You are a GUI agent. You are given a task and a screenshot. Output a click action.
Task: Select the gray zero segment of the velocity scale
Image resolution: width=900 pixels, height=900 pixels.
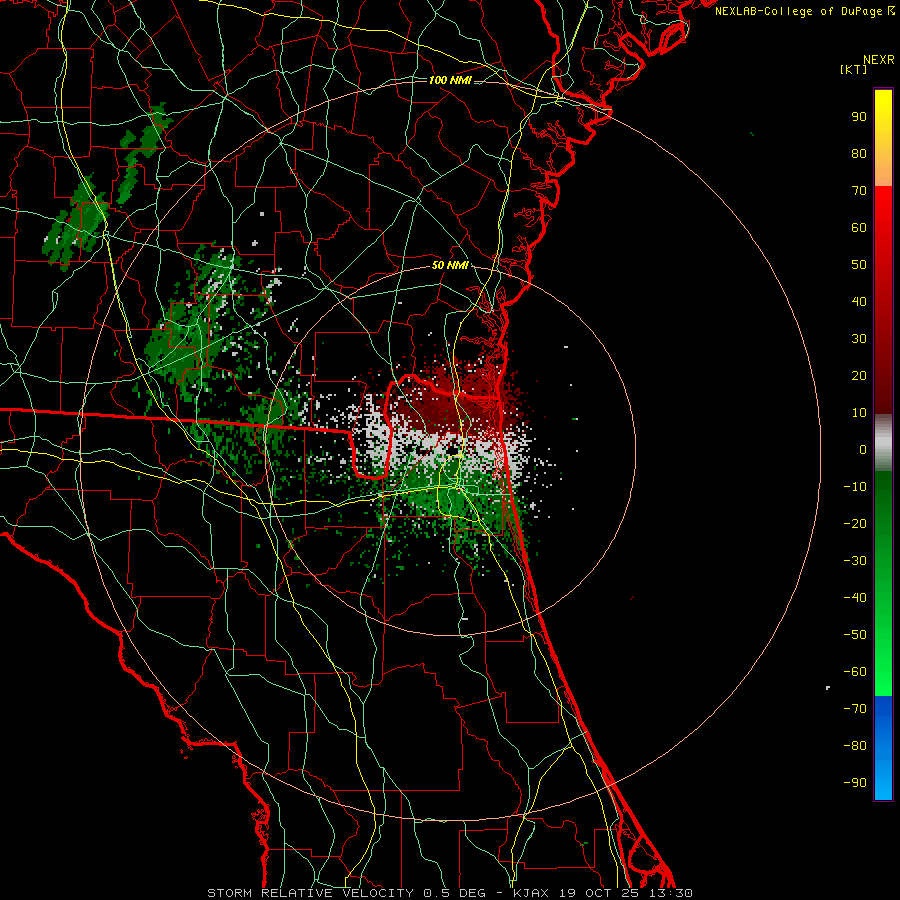883,443
